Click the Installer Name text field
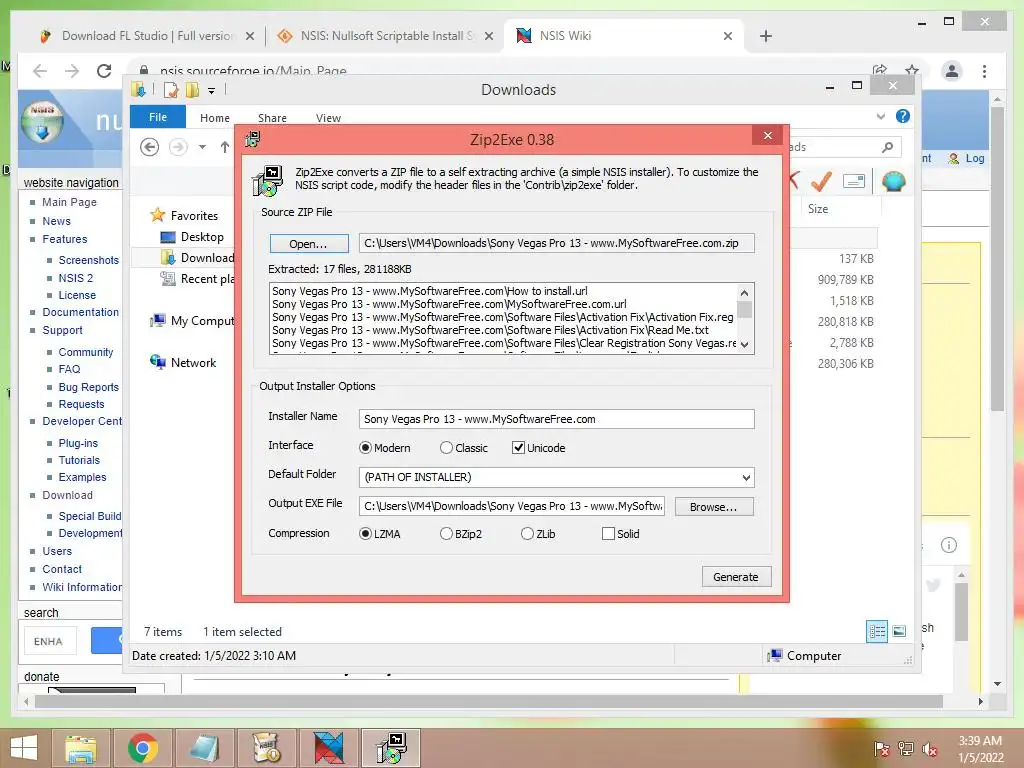Viewport: 1024px width, 768px height. click(x=556, y=419)
